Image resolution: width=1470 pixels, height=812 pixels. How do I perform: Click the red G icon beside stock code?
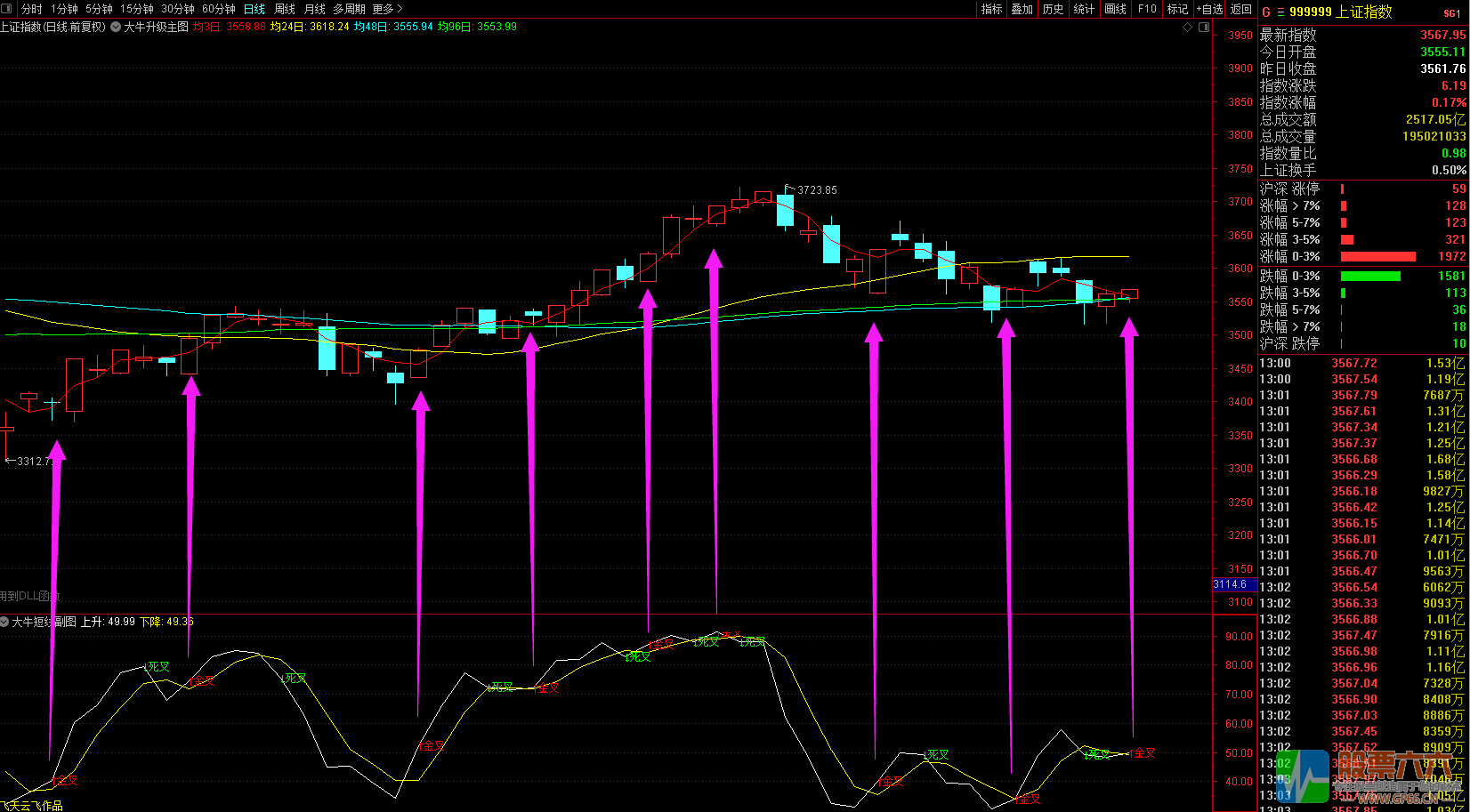click(x=1266, y=12)
